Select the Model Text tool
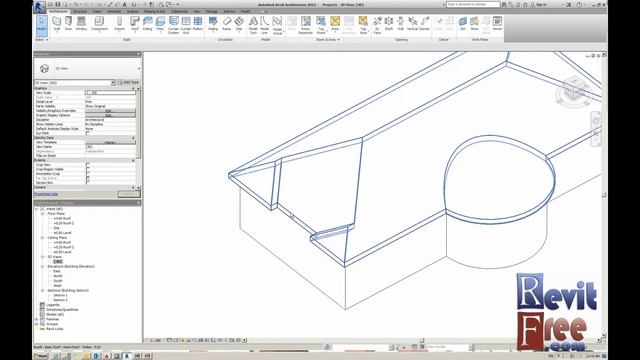This screenshot has width=640, height=360. pos(253,24)
